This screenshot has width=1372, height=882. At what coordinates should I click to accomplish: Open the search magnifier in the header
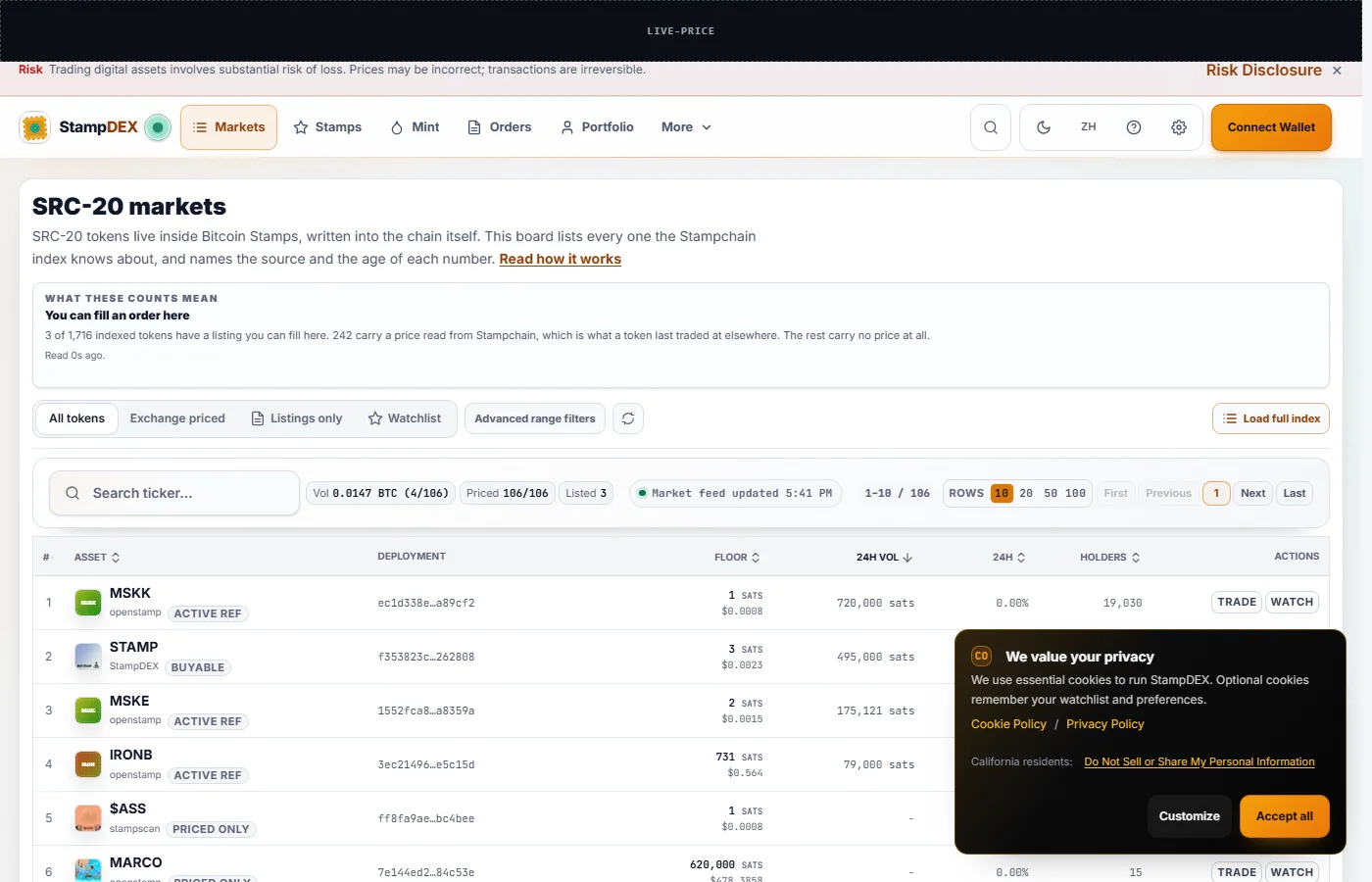point(991,127)
